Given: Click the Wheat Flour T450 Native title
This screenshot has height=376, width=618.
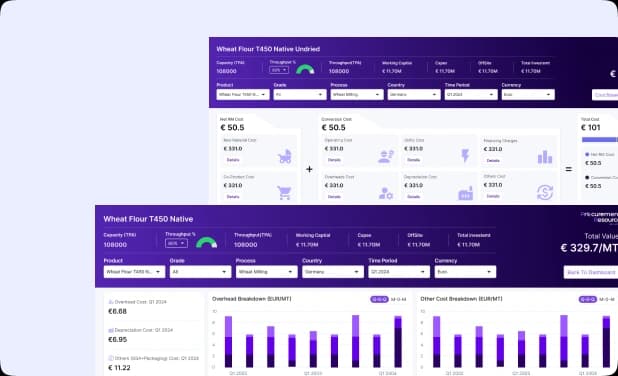Looking at the screenshot, I should 148,219.
